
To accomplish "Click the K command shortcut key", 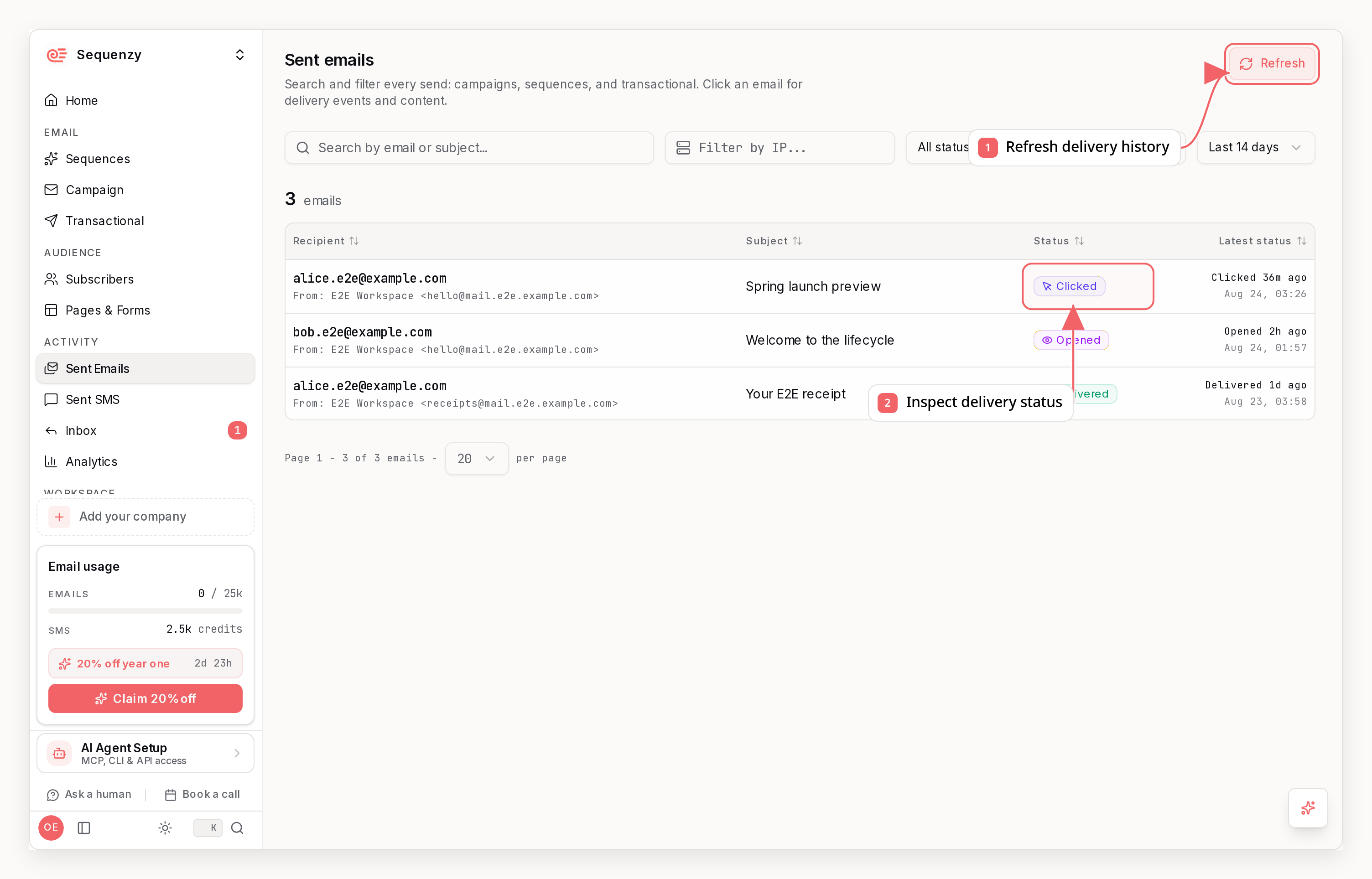I will pyautogui.click(x=208, y=827).
